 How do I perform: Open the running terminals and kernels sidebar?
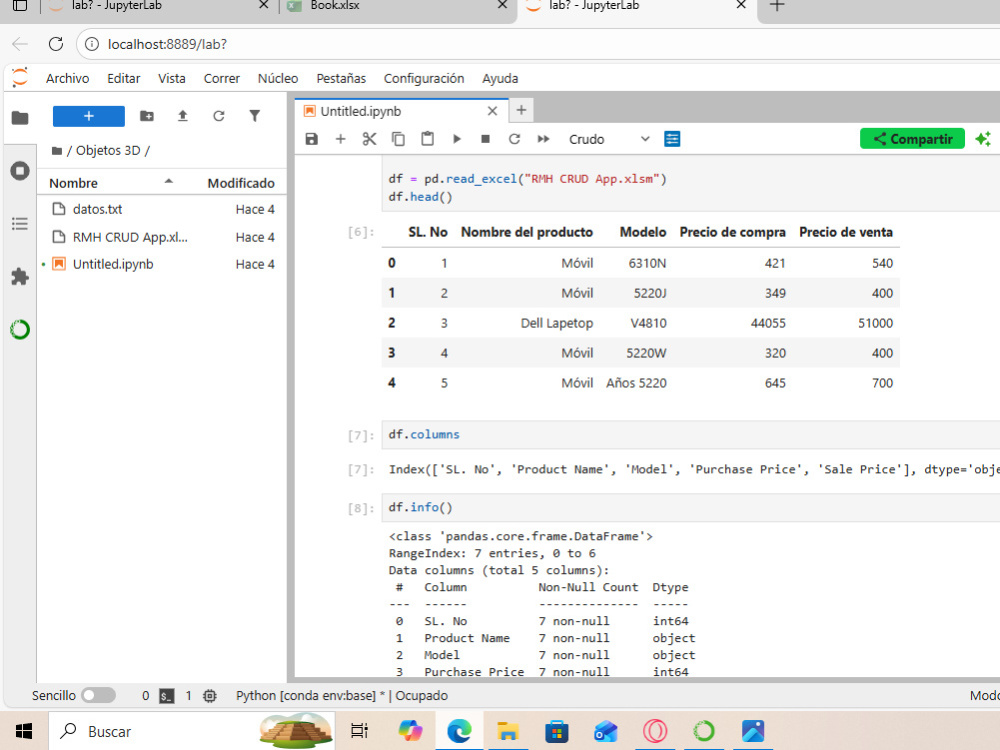point(20,171)
